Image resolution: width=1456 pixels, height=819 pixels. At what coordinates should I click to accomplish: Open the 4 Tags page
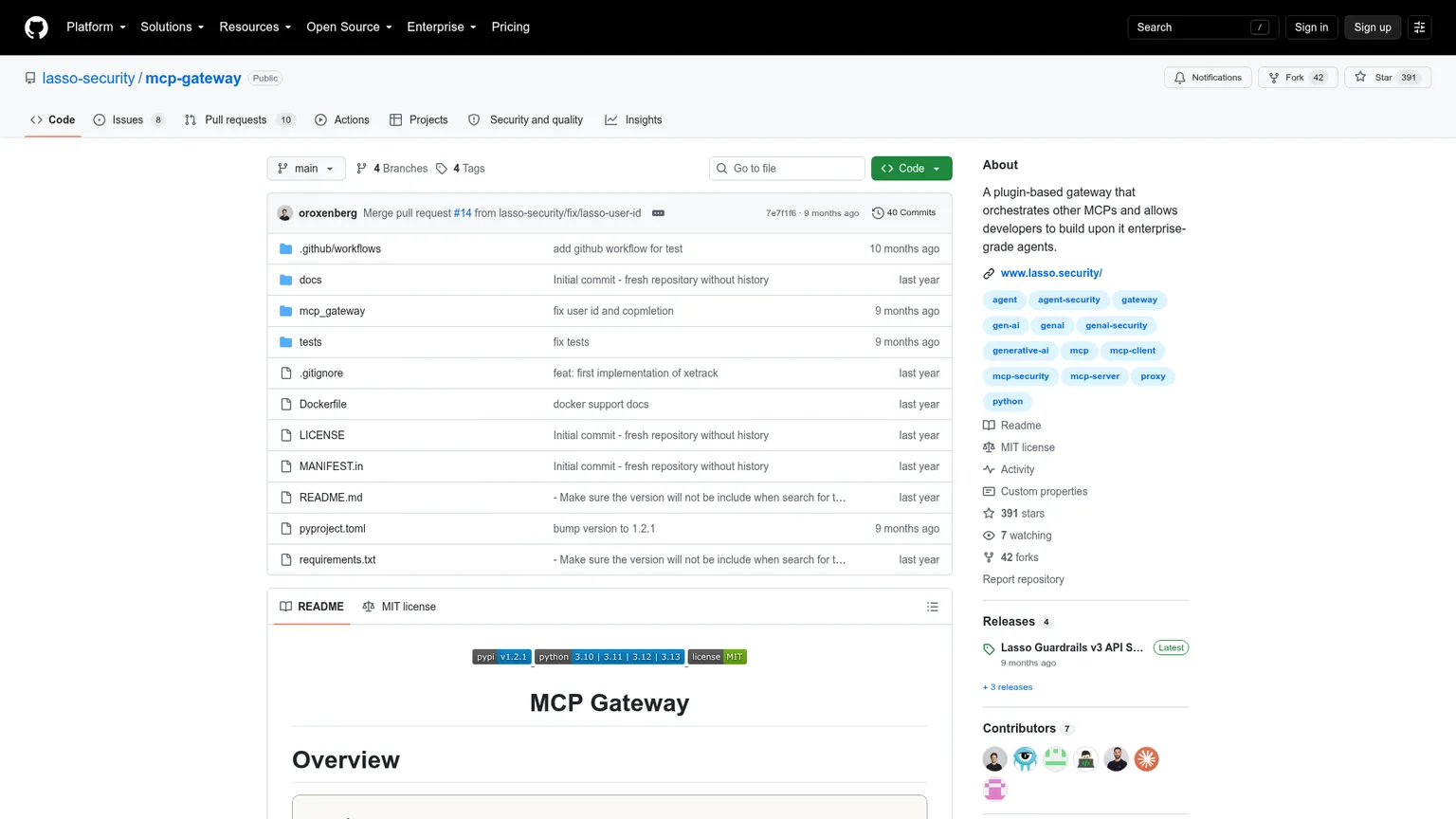(461, 169)
